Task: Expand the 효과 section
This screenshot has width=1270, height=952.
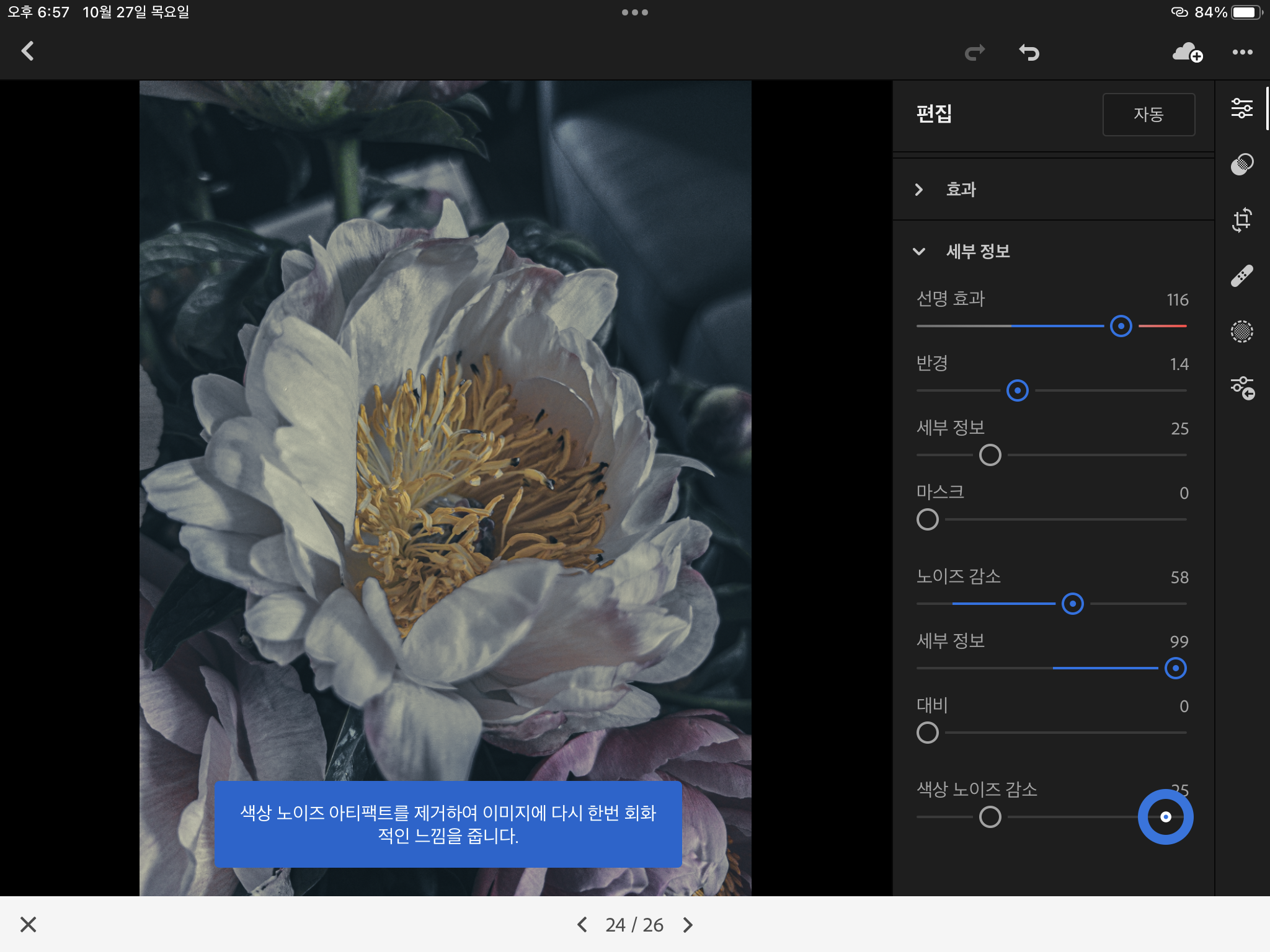Action: click(x=961, y=189)
